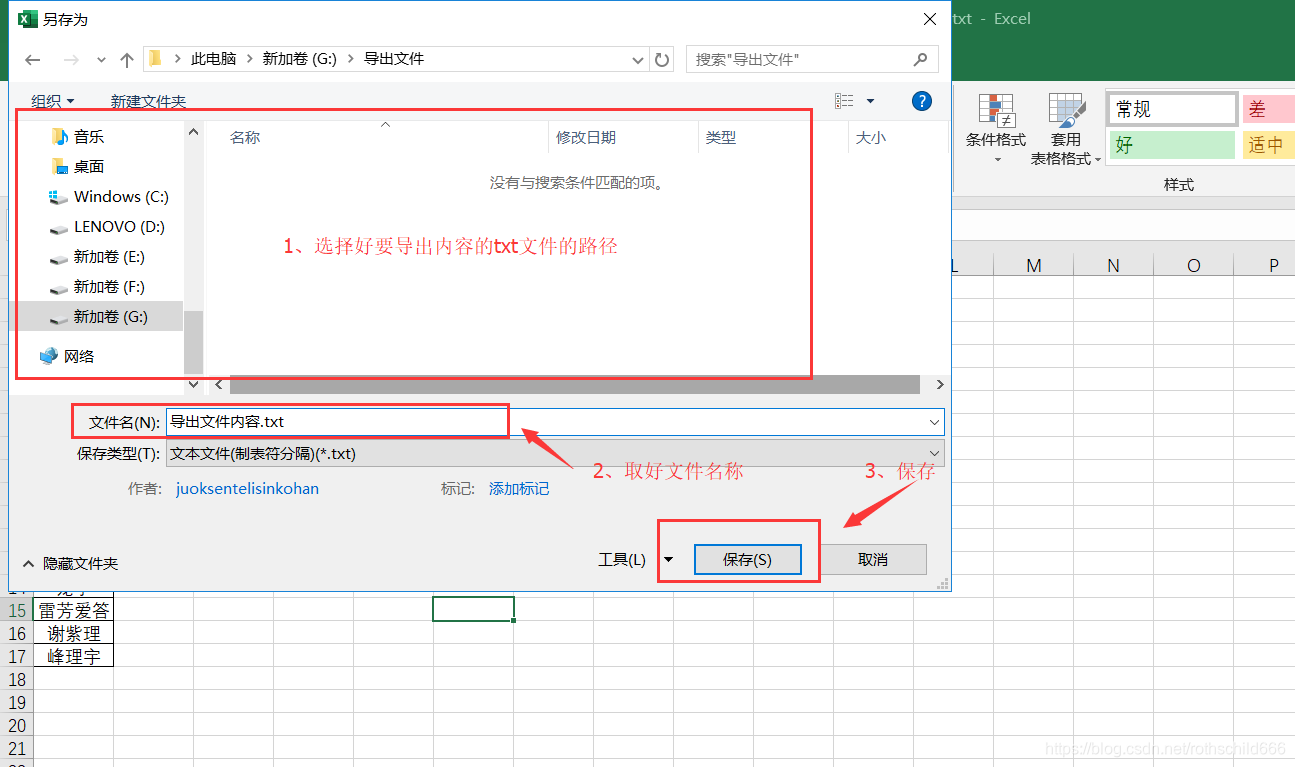Viewport: 1295px width, 767px height.
Task: Change the file view layout icon
Action: coord(845,101)
